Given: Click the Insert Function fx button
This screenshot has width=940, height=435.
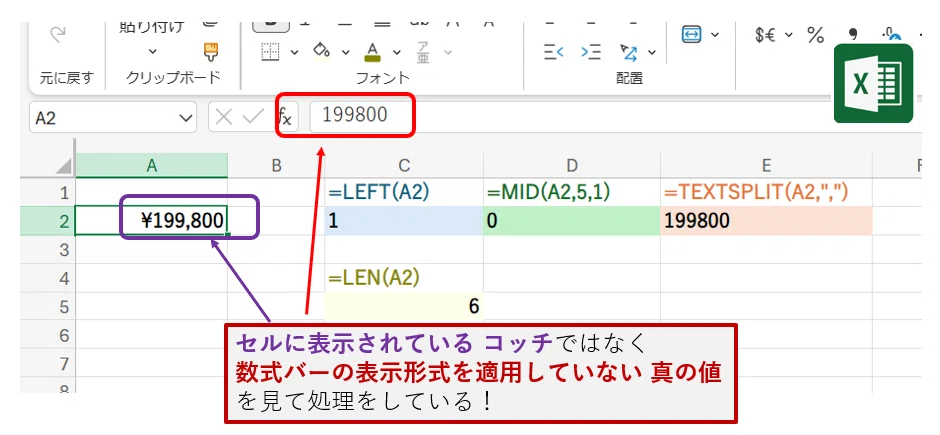Looking at the screenshot, I should (286, 117).
